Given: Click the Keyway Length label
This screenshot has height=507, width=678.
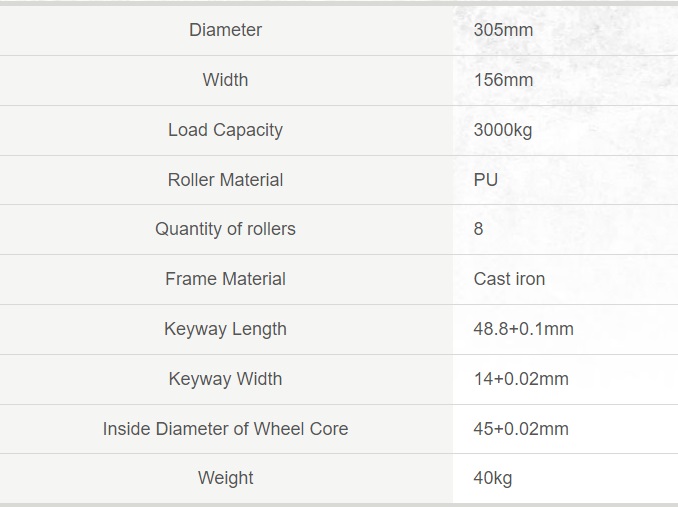Looking at the screenshot, I should [x=225, y=329].
